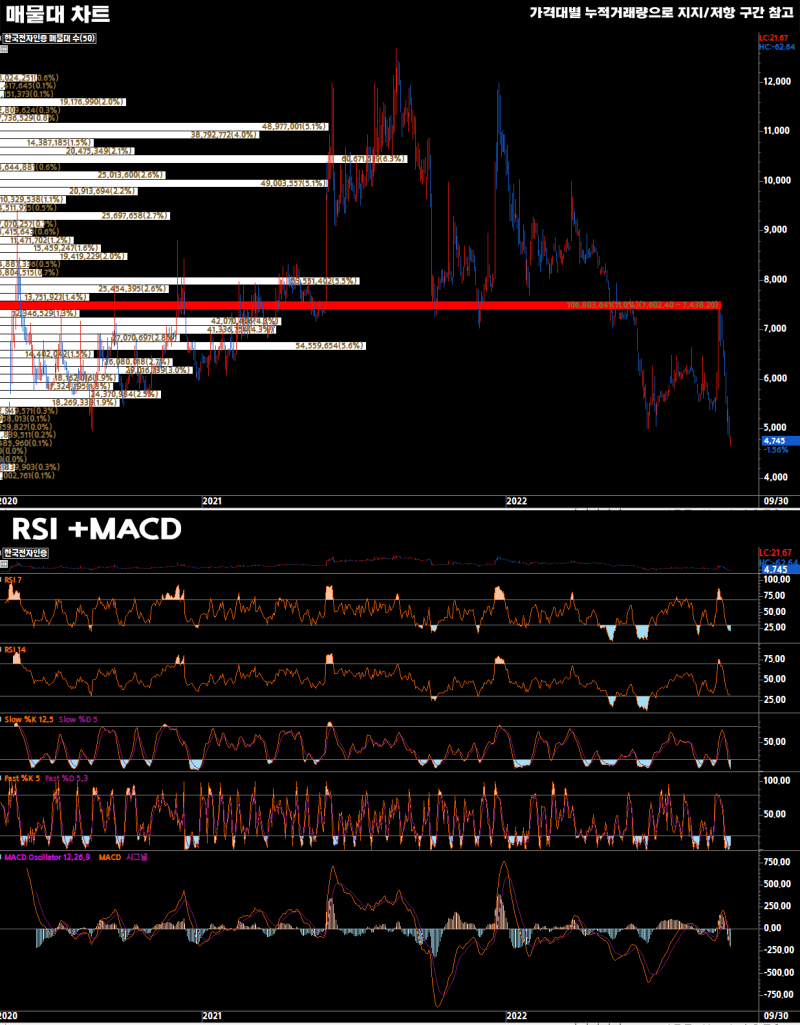
Task: Click LC:21.67 label above the price chart
Action: (x=776, y=39)
